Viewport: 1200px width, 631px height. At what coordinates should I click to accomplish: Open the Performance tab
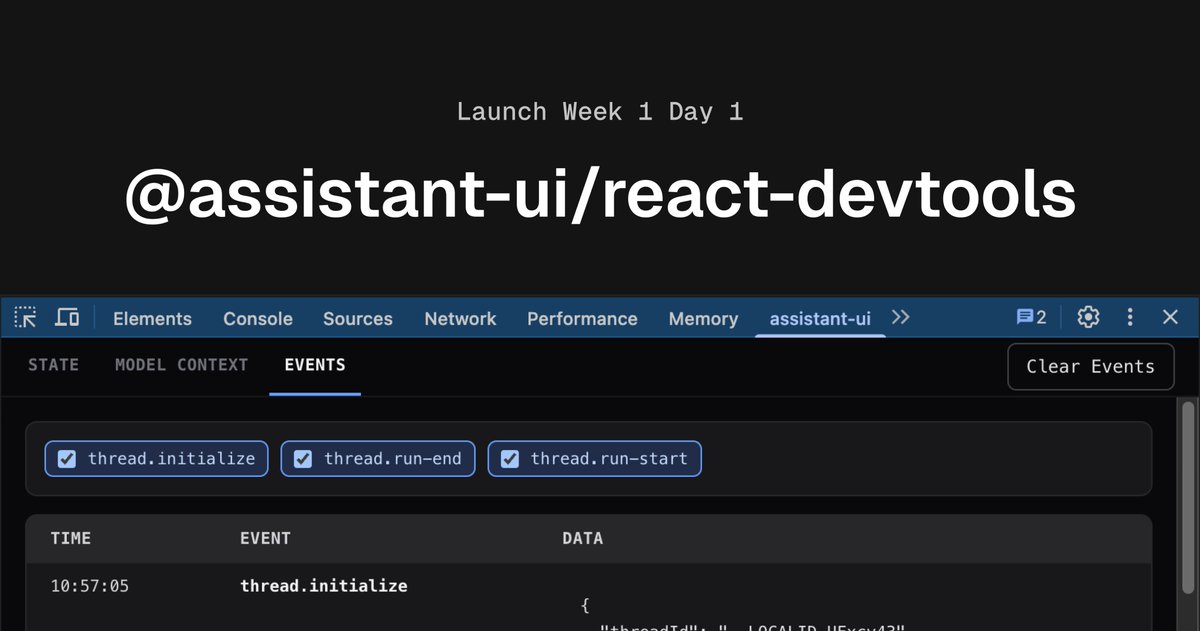[582, 318]
